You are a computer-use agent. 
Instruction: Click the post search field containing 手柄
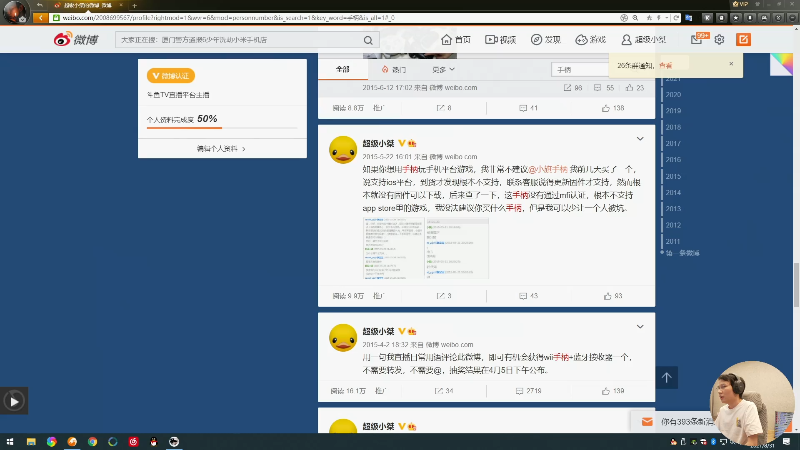pos(580,69)
